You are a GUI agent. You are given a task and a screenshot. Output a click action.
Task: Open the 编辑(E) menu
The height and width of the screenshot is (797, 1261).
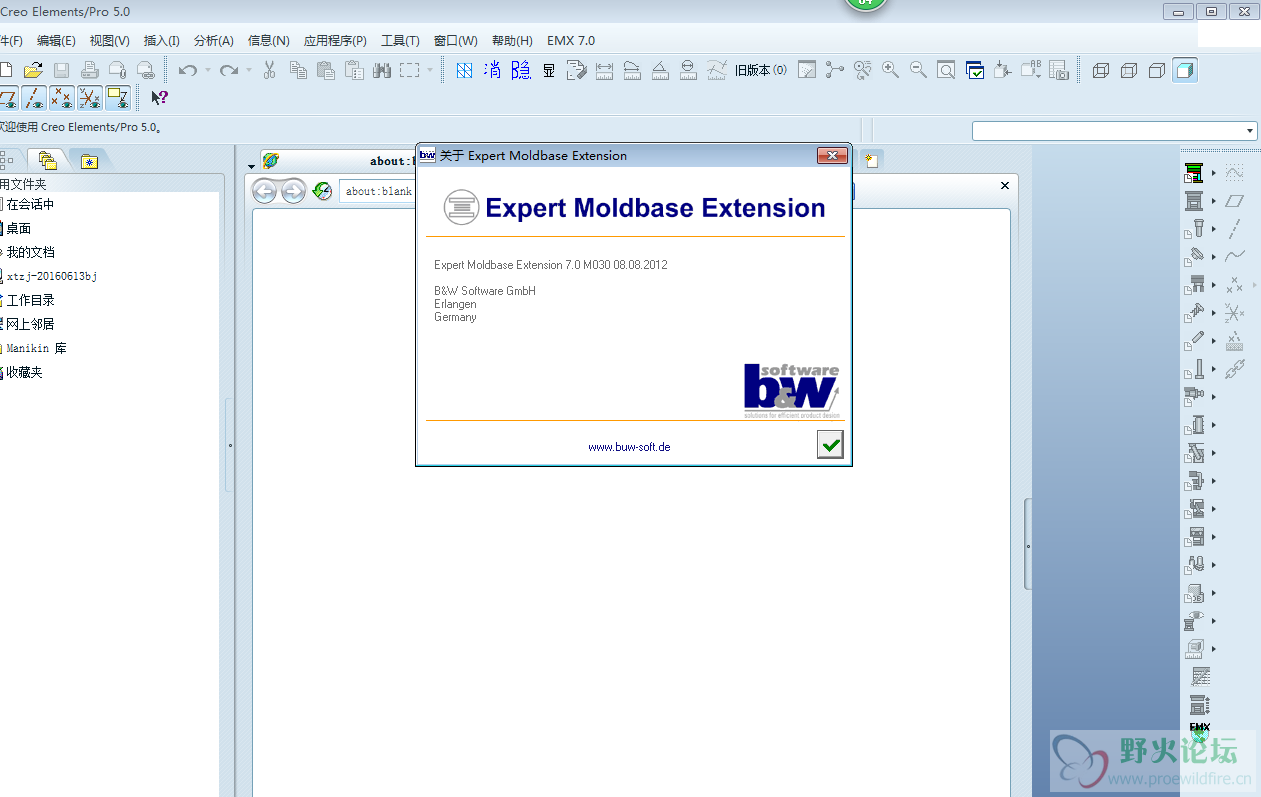tap(56, 41)
